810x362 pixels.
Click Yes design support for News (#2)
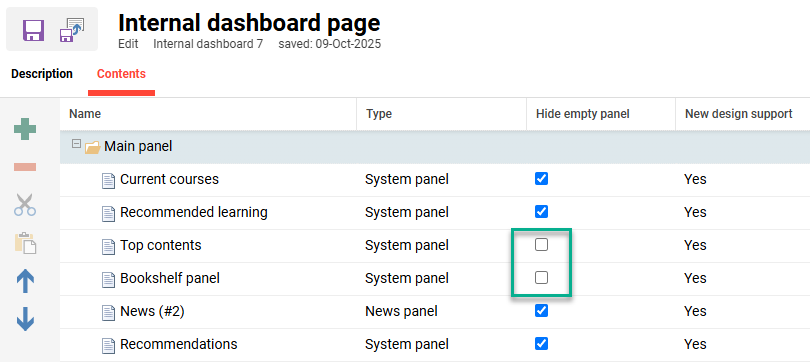(695, 311)
